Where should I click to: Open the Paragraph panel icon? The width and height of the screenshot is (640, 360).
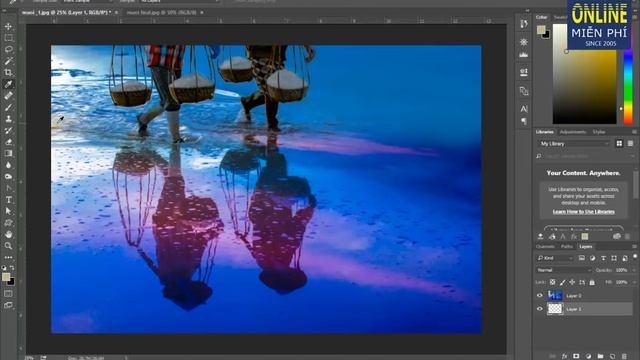point(524,121)
